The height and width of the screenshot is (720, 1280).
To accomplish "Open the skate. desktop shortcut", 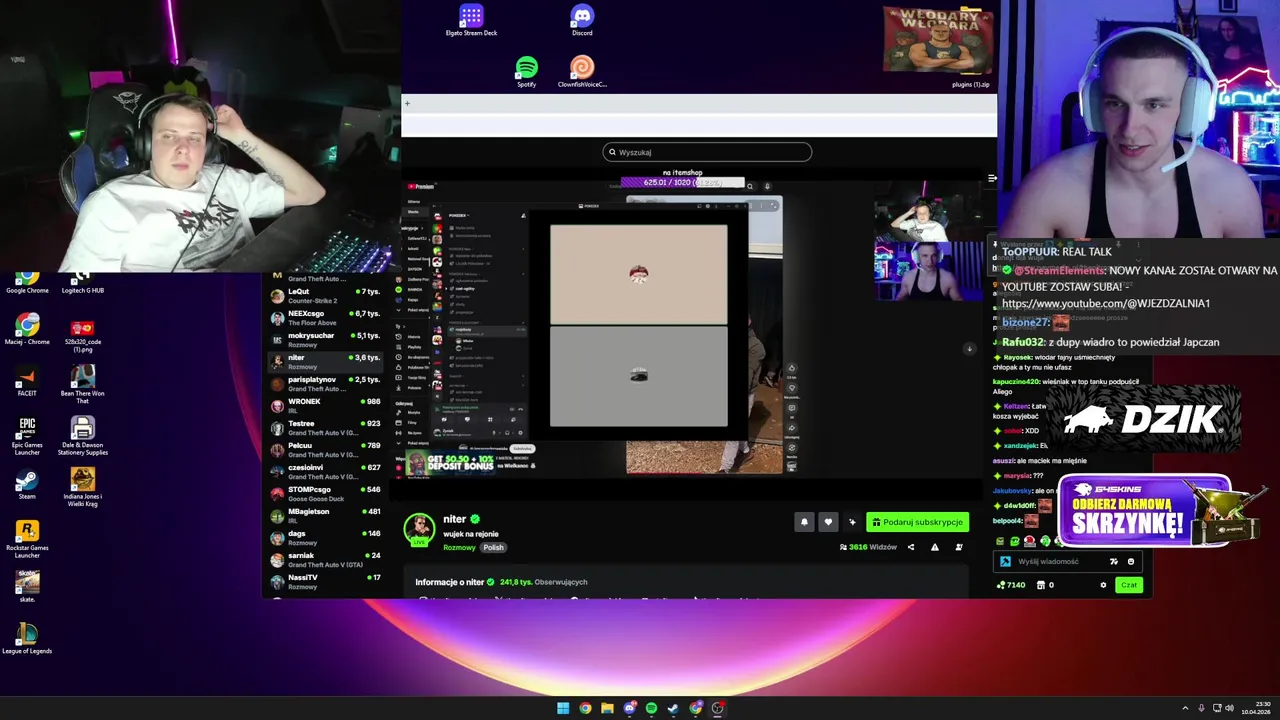I will click(27, 586).
